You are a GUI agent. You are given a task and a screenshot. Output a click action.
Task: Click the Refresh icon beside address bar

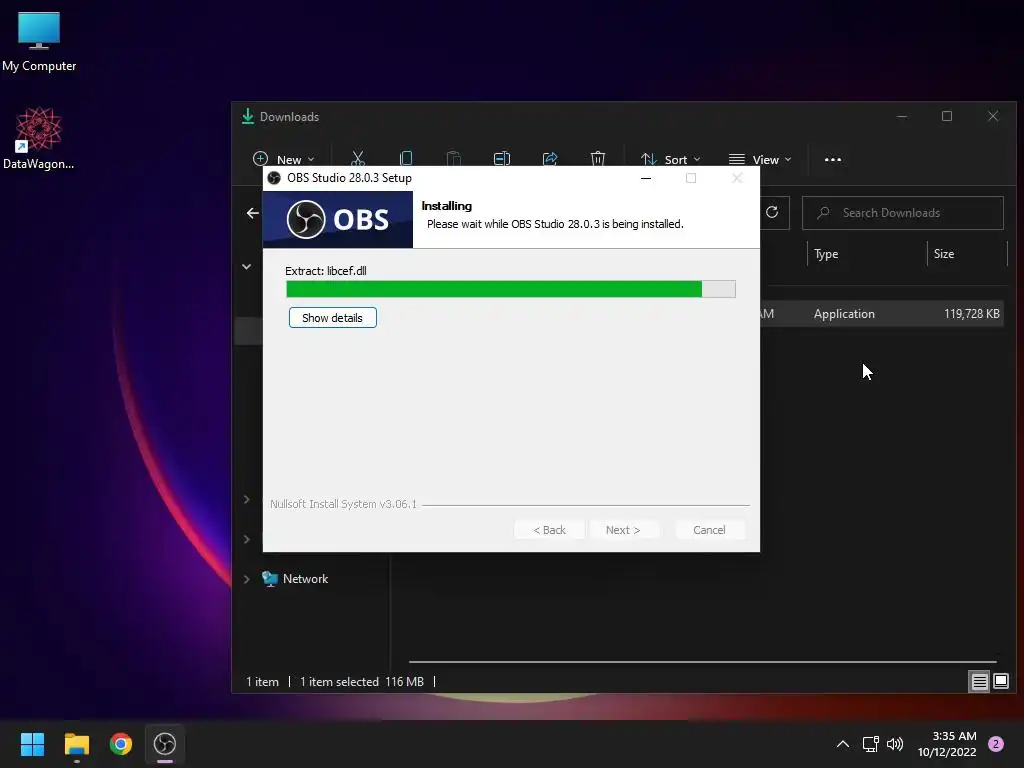click(772, 212)
